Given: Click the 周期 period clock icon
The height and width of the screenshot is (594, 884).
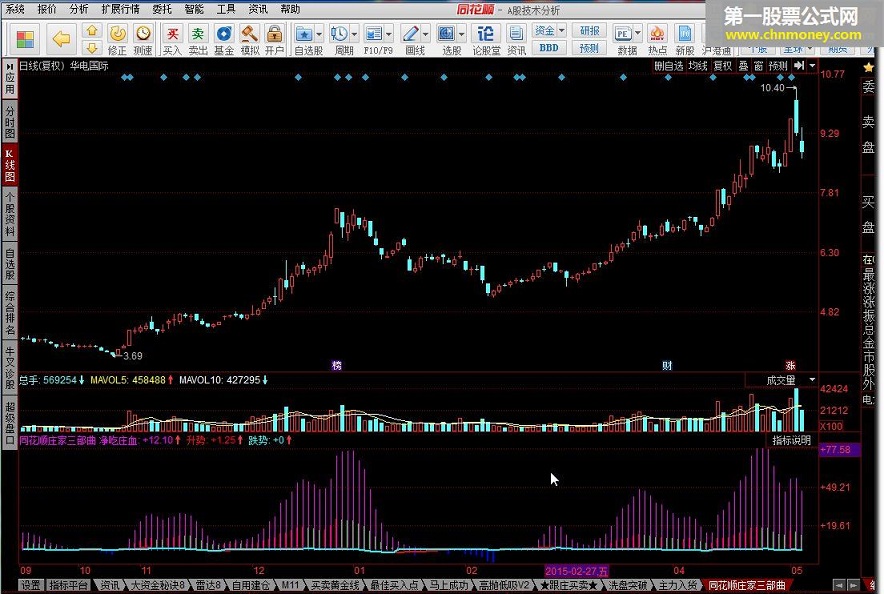Looking at the screenshot, I should pyautogui.click(x=339, y=34).
